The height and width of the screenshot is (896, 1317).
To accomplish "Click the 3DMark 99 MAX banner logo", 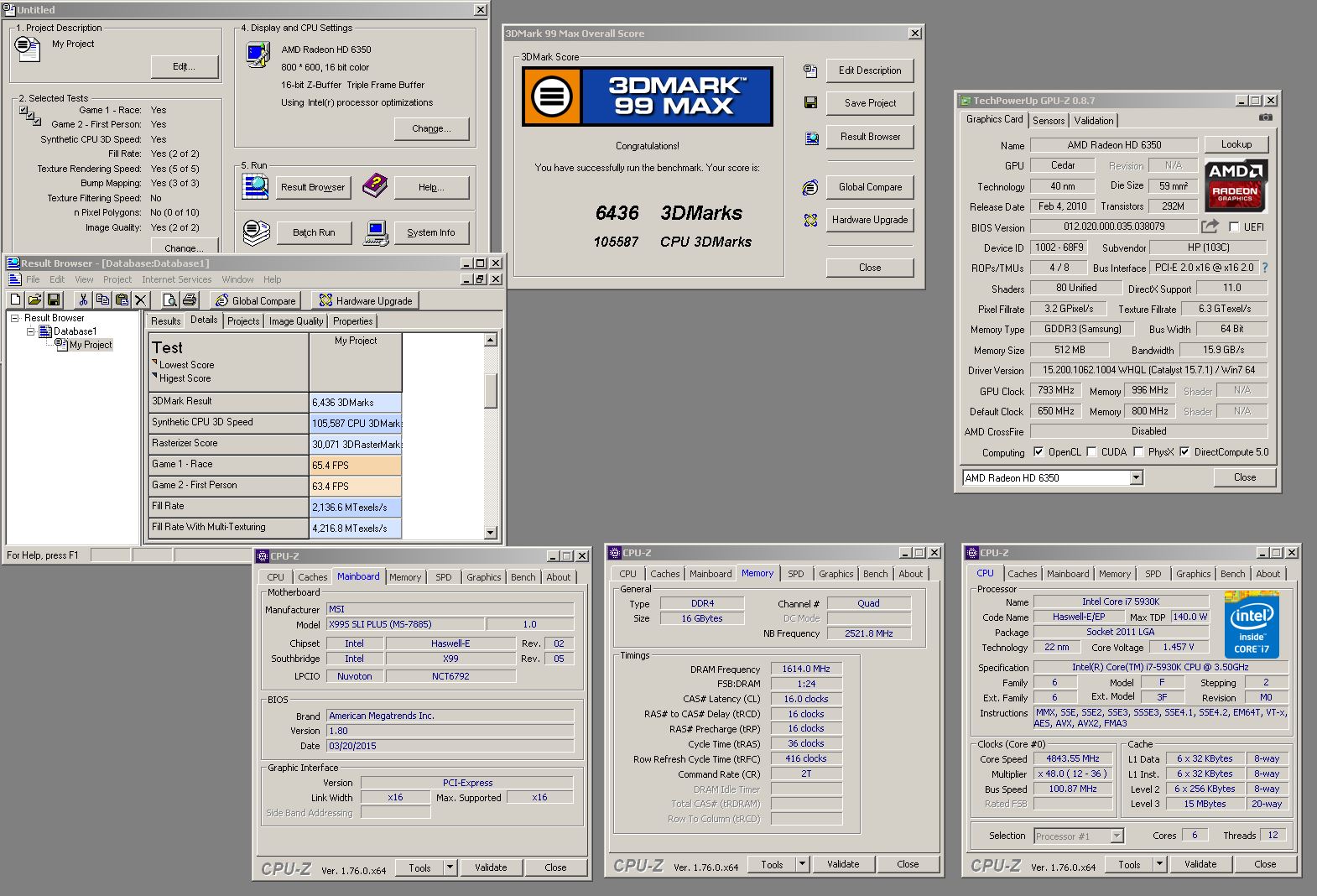I will pyautogui.click(x=648, y=96).
